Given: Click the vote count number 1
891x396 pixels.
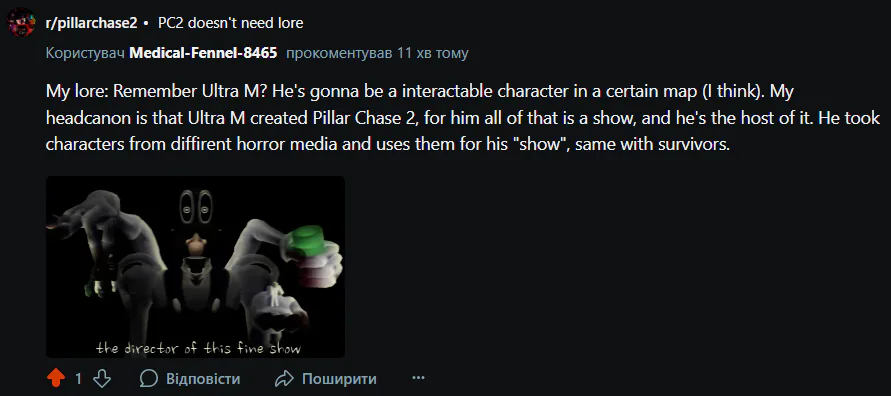Looking at the screenshot, I should (x=78, y=379).
